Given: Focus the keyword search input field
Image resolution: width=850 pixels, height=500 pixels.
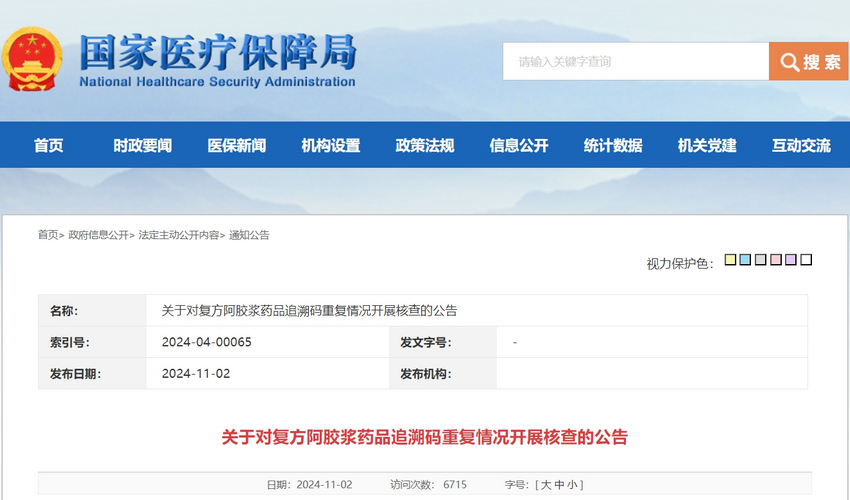Looking at the screenshot, I should coord(635,61).
